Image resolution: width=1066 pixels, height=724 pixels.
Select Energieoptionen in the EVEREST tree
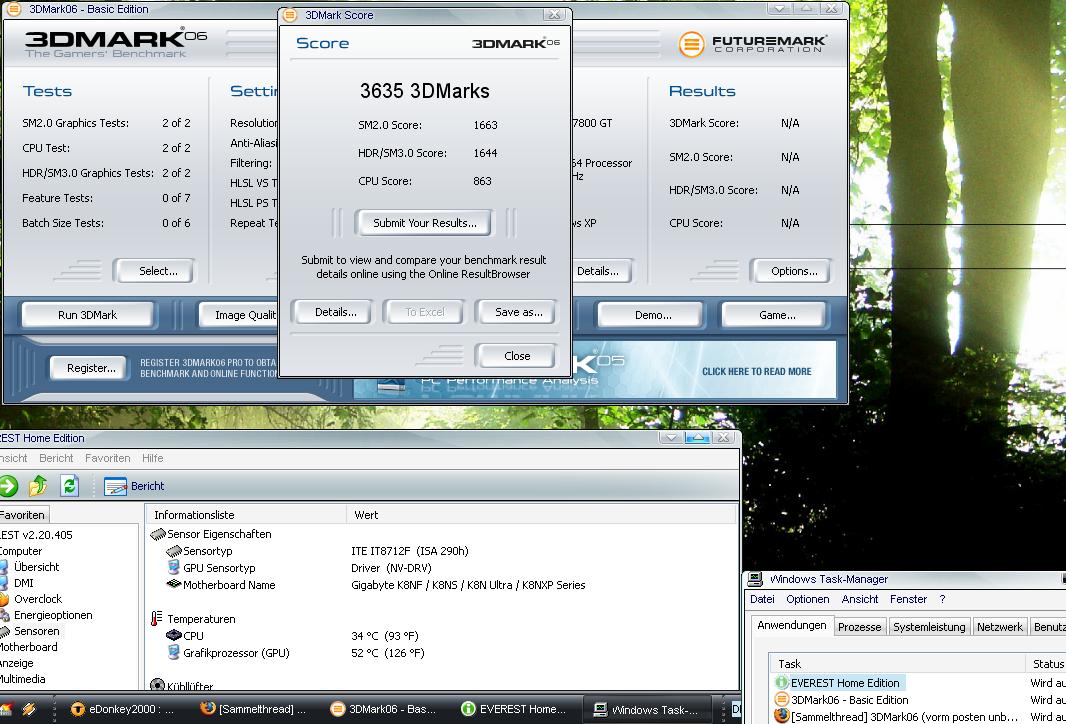(53, 615)
